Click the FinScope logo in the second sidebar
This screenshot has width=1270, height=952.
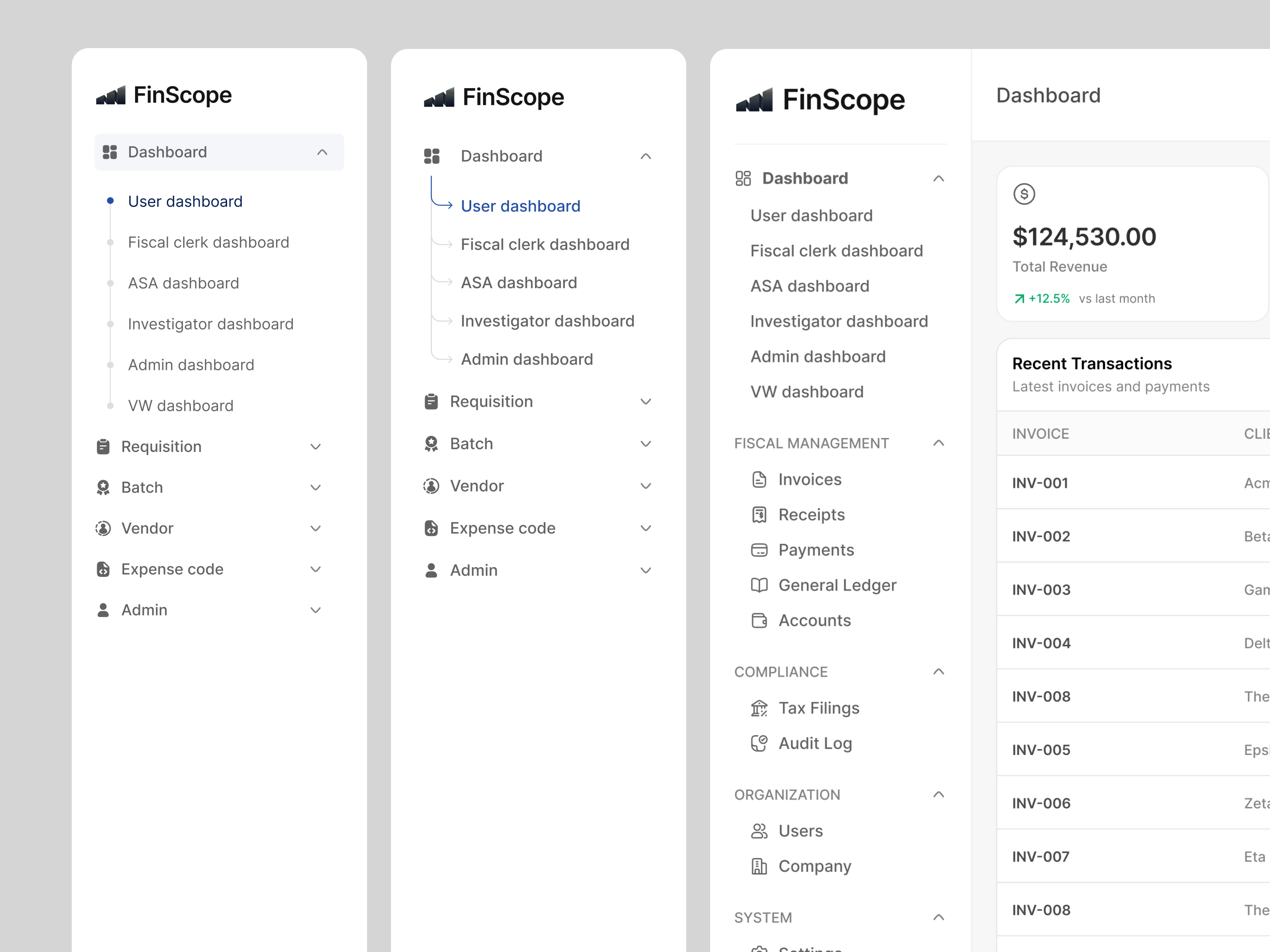point(494,97)
